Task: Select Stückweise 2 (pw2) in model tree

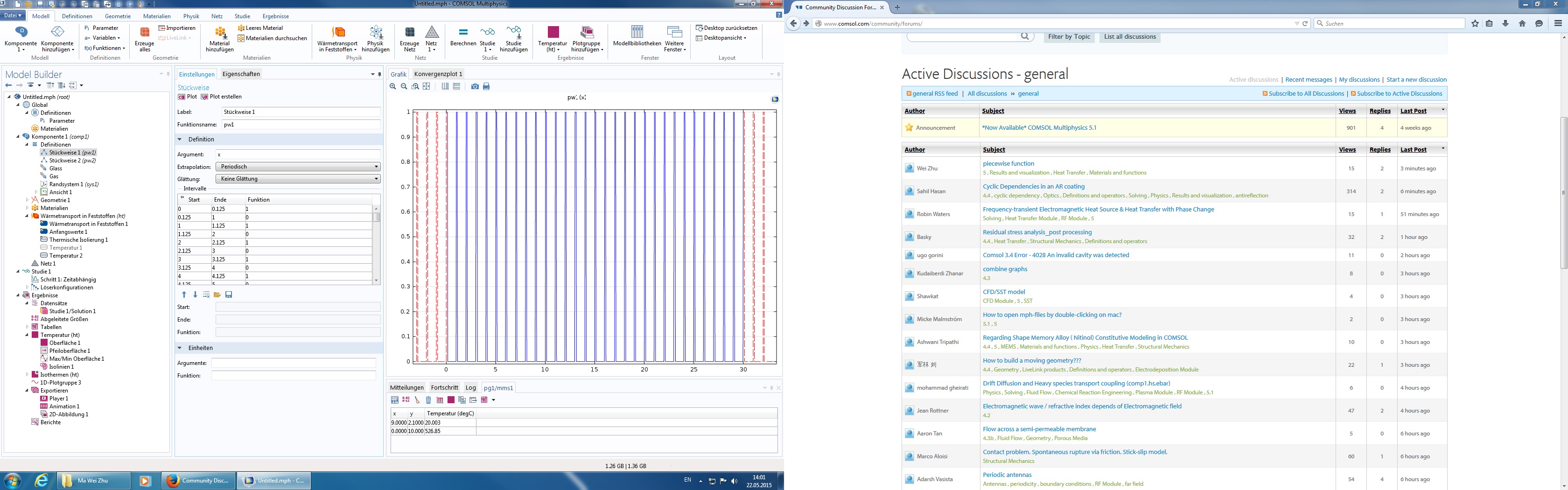Action: (x=72, y=161)
